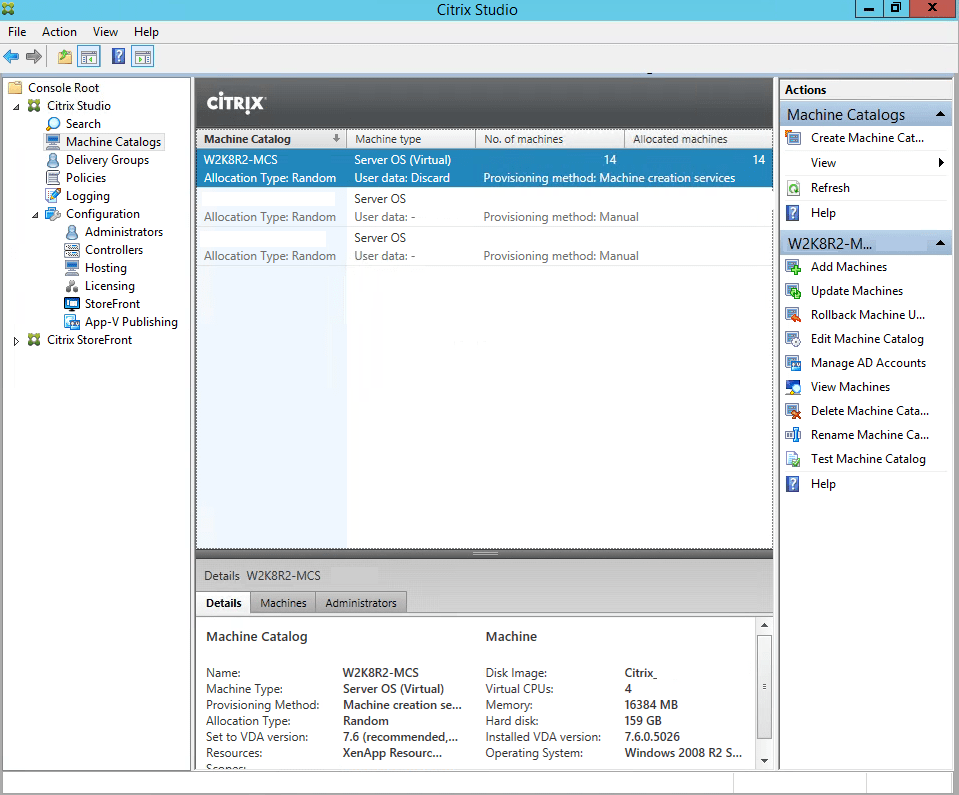Click the Rollback Machine Update icon
Screen dimensions: 959x795
point(793,315)
